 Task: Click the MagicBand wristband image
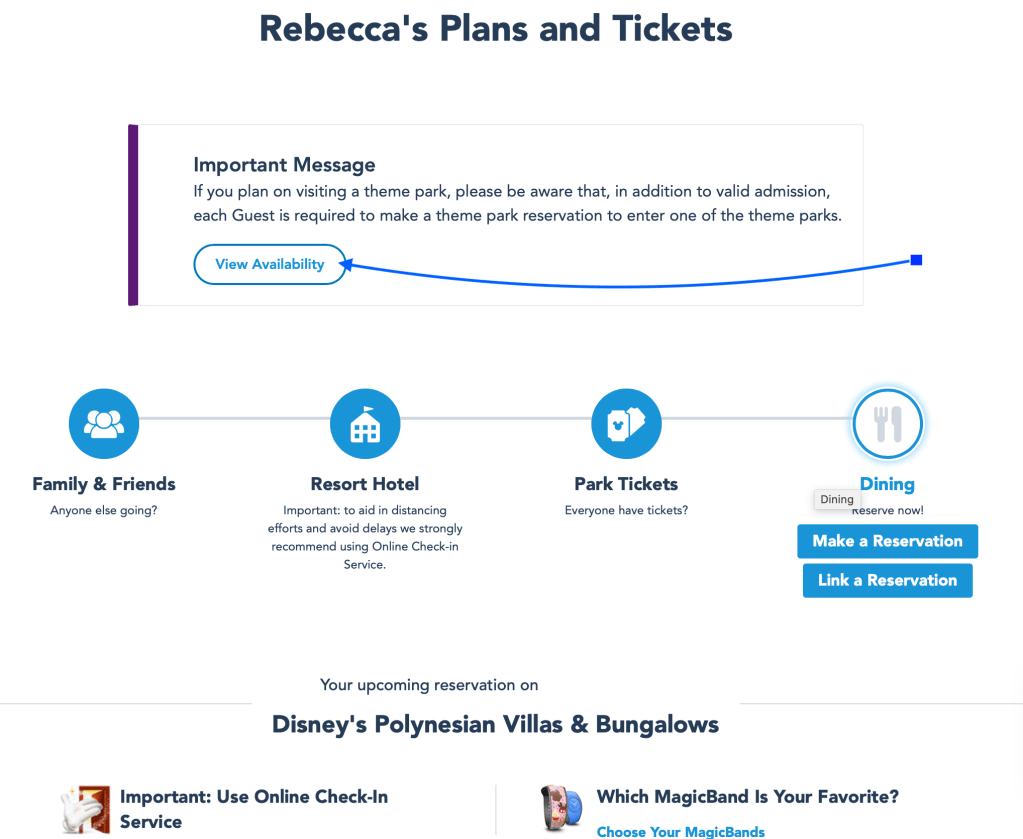click(x=559, y=808)
